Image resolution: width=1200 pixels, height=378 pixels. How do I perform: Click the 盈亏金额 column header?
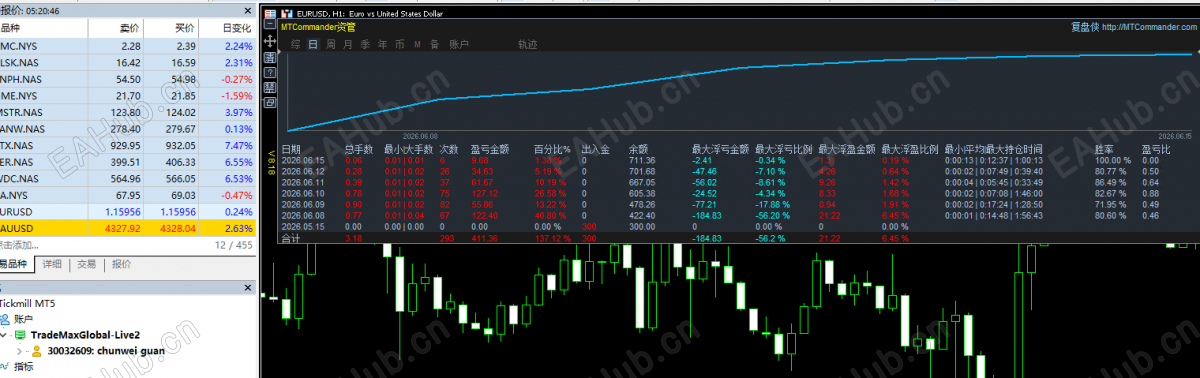[490, 149]
